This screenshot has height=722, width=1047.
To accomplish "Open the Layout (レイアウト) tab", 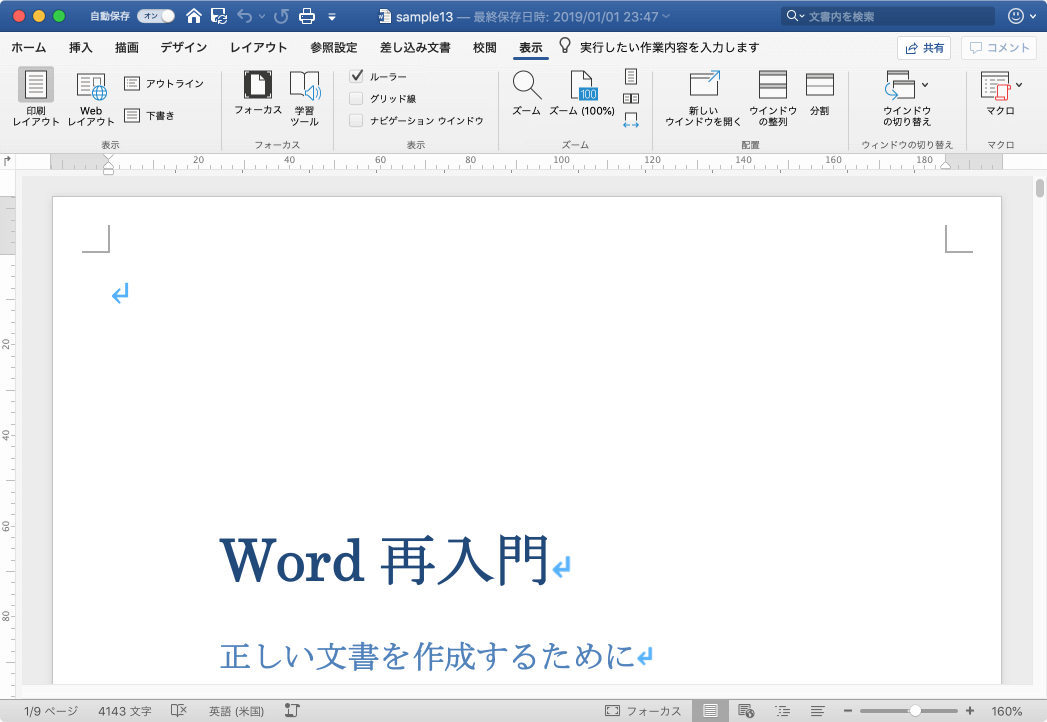I will [x=258, y=48].
